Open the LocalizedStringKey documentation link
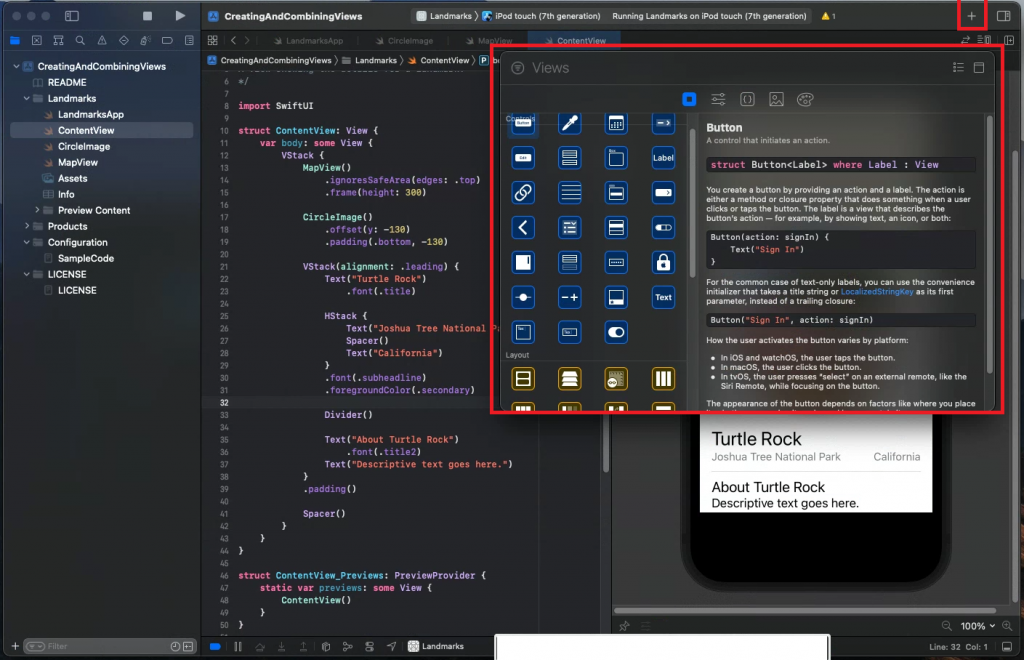This screenshot has width=1024, height=660. (x=876, y=292)
